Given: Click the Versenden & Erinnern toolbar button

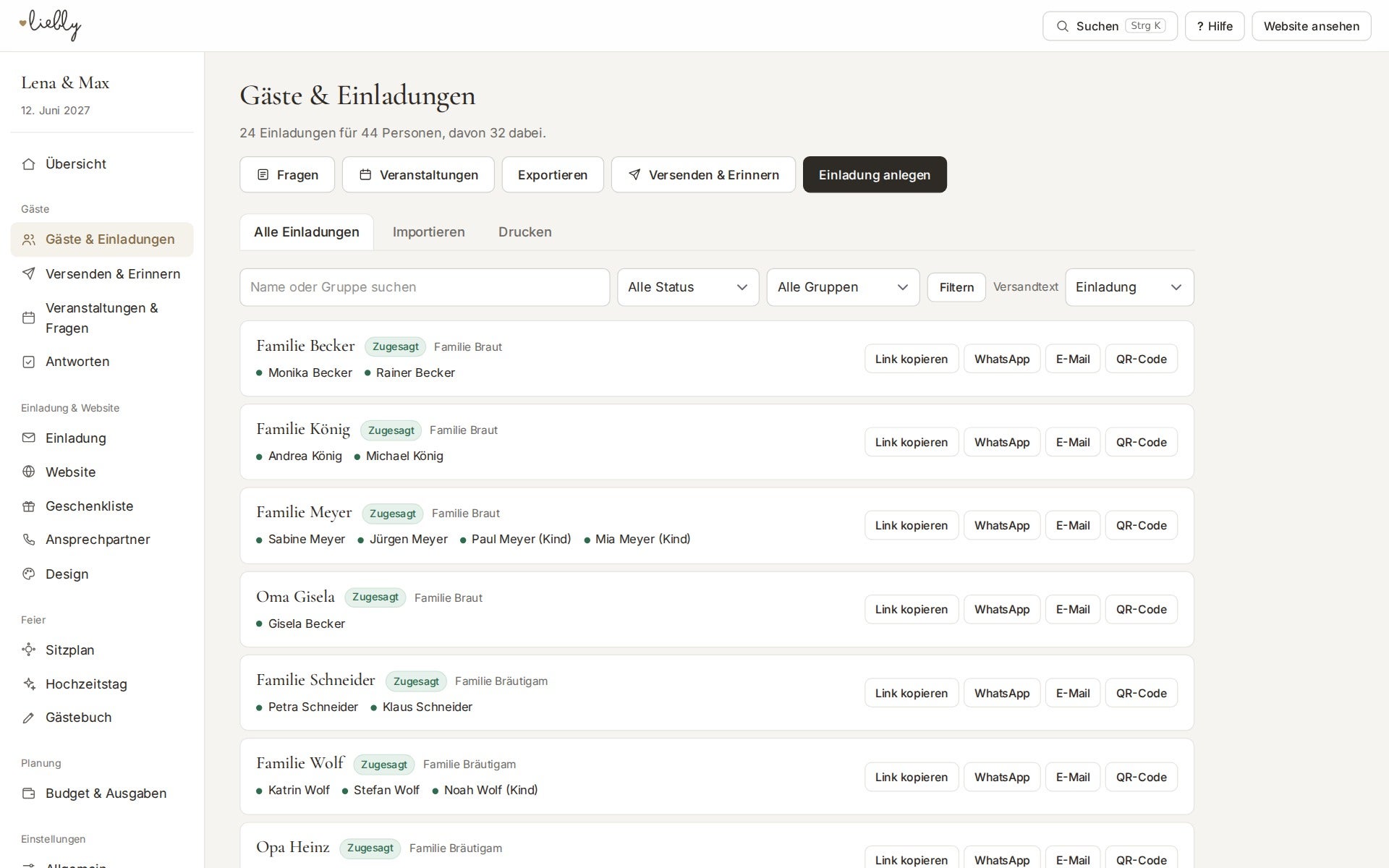Looking at the screenshot, I should coord(703,174).
